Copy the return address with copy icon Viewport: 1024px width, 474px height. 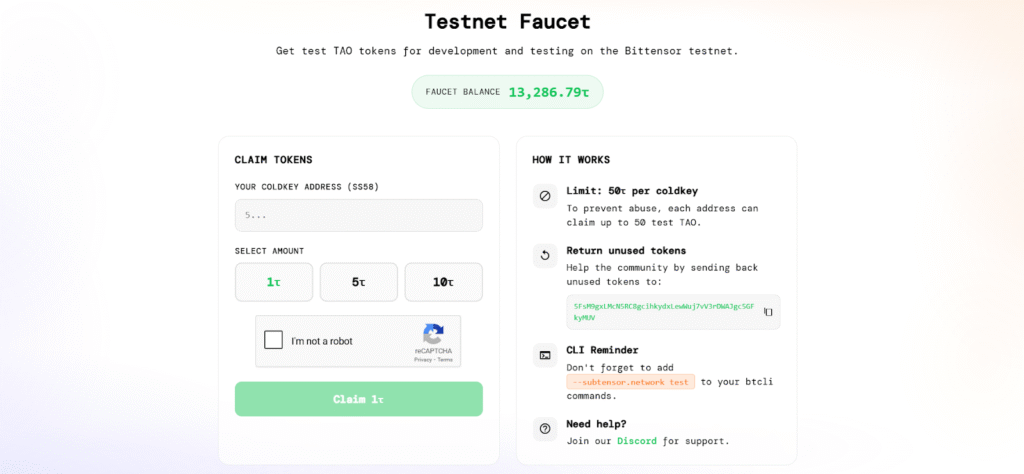tap(768, 312)
